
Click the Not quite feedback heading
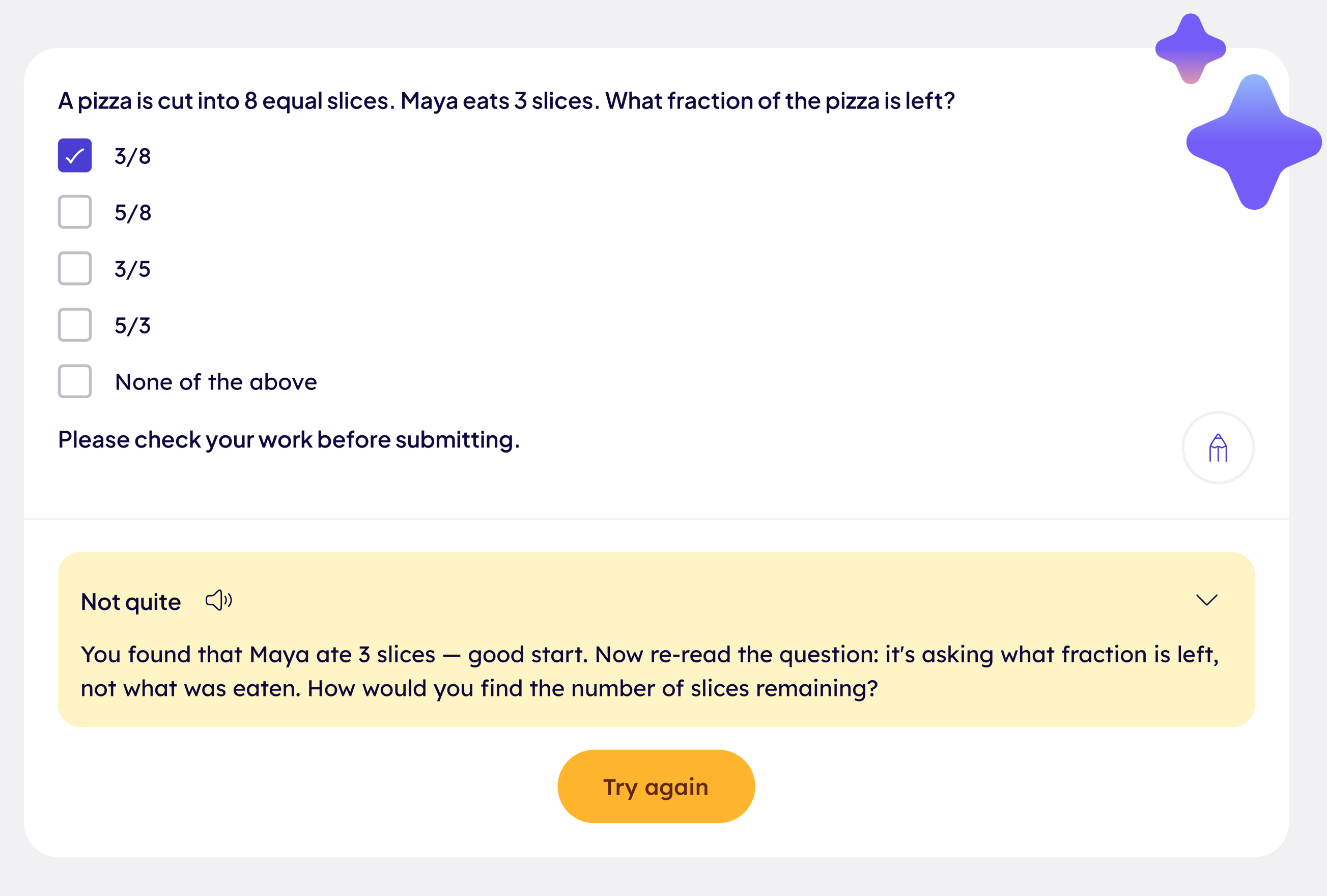click(x=131, y=602)
